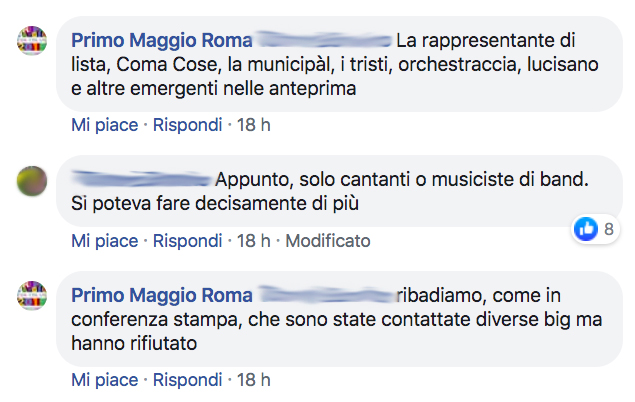Click 'Rispondi' under the 'La rappresentante' comment
This screenshot has height=402, width=635.
pyautogui.click(x=188, y=126)
